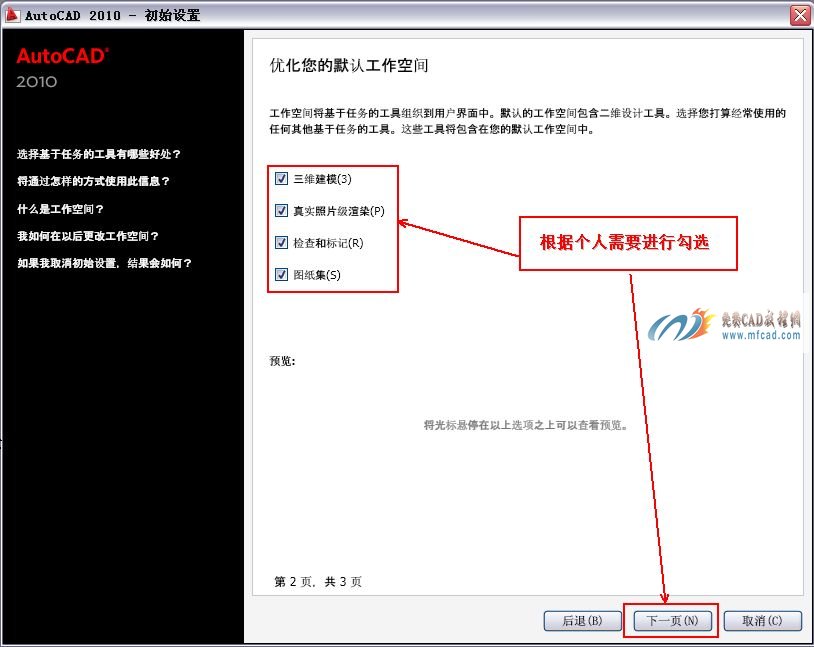The image size is (814, 647).
Task: Open help link 我如何在以后更改工作空间？
Action: click(x=88, y=236)
